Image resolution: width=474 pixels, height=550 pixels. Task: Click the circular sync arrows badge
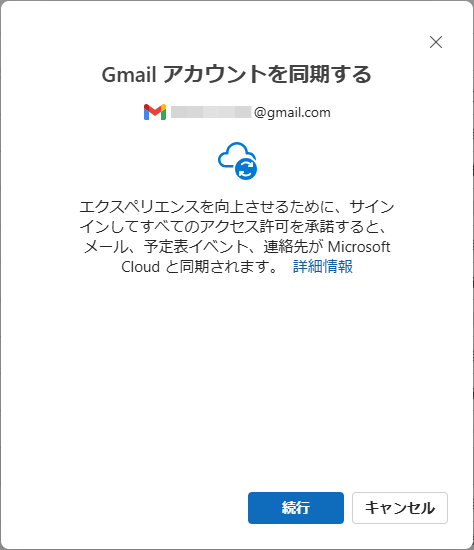point(246,169)
